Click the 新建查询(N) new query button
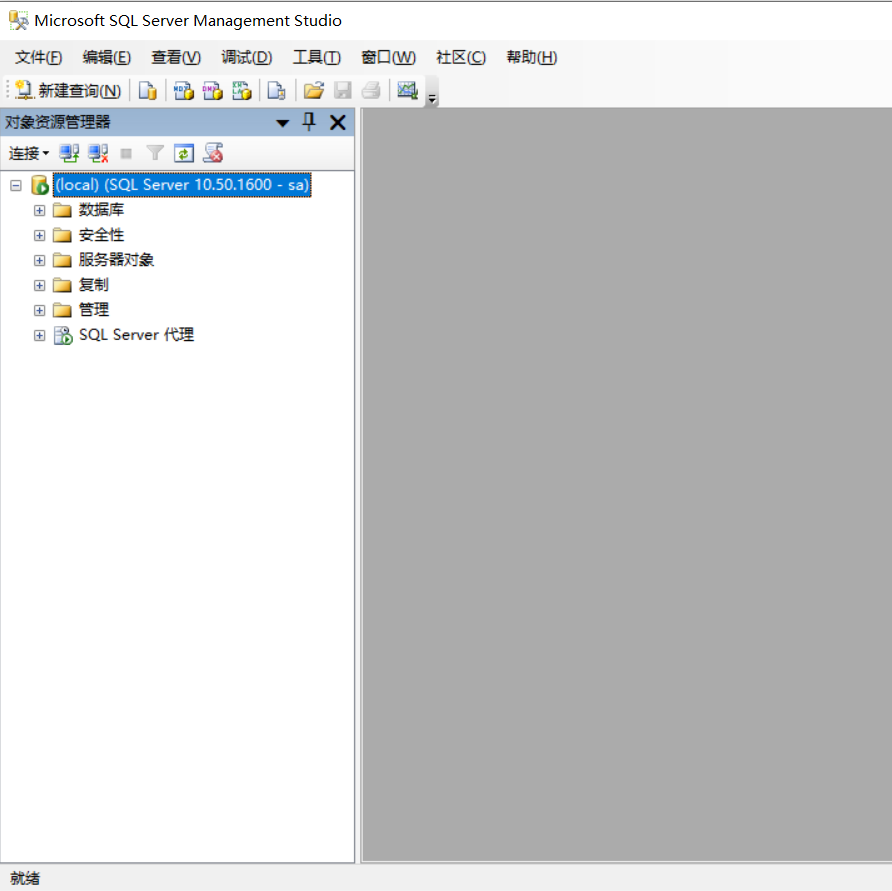892x891 pixels. [x=68, y=90]
